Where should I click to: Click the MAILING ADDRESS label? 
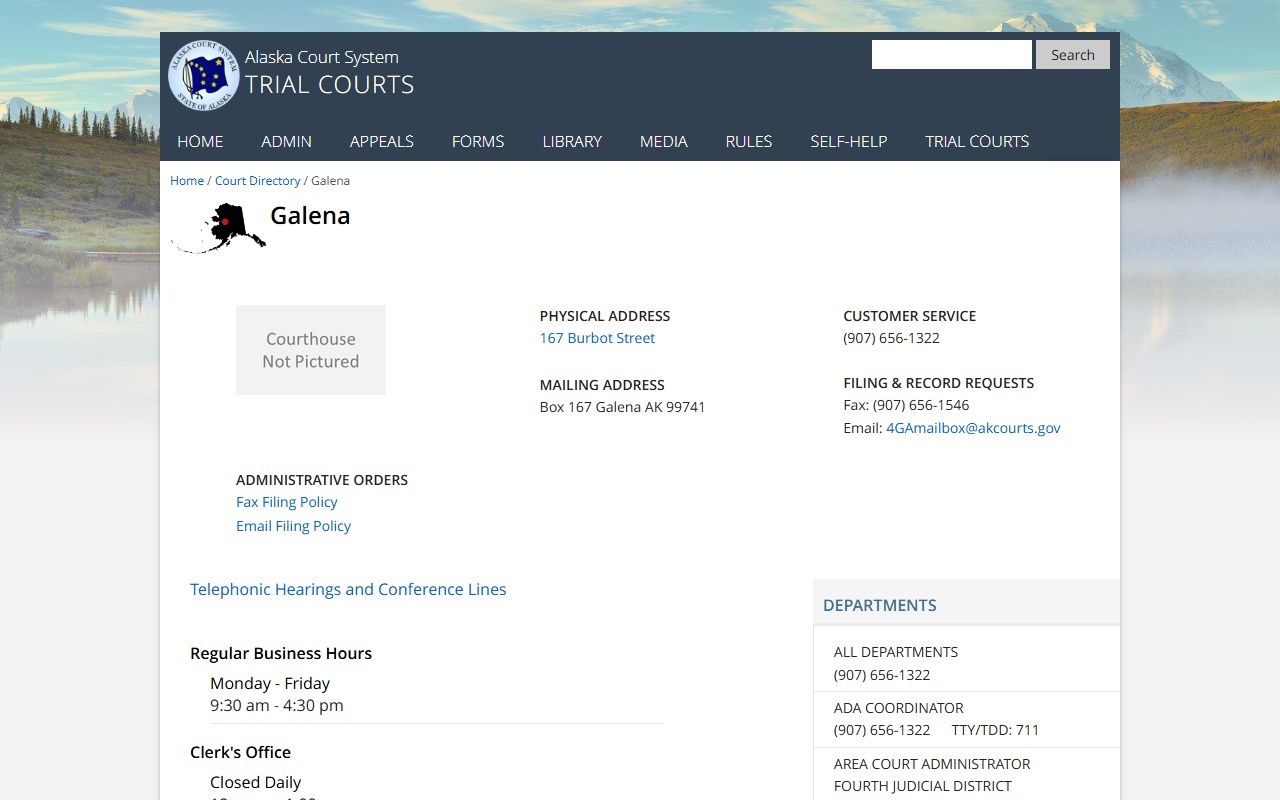tap(602, 385)
